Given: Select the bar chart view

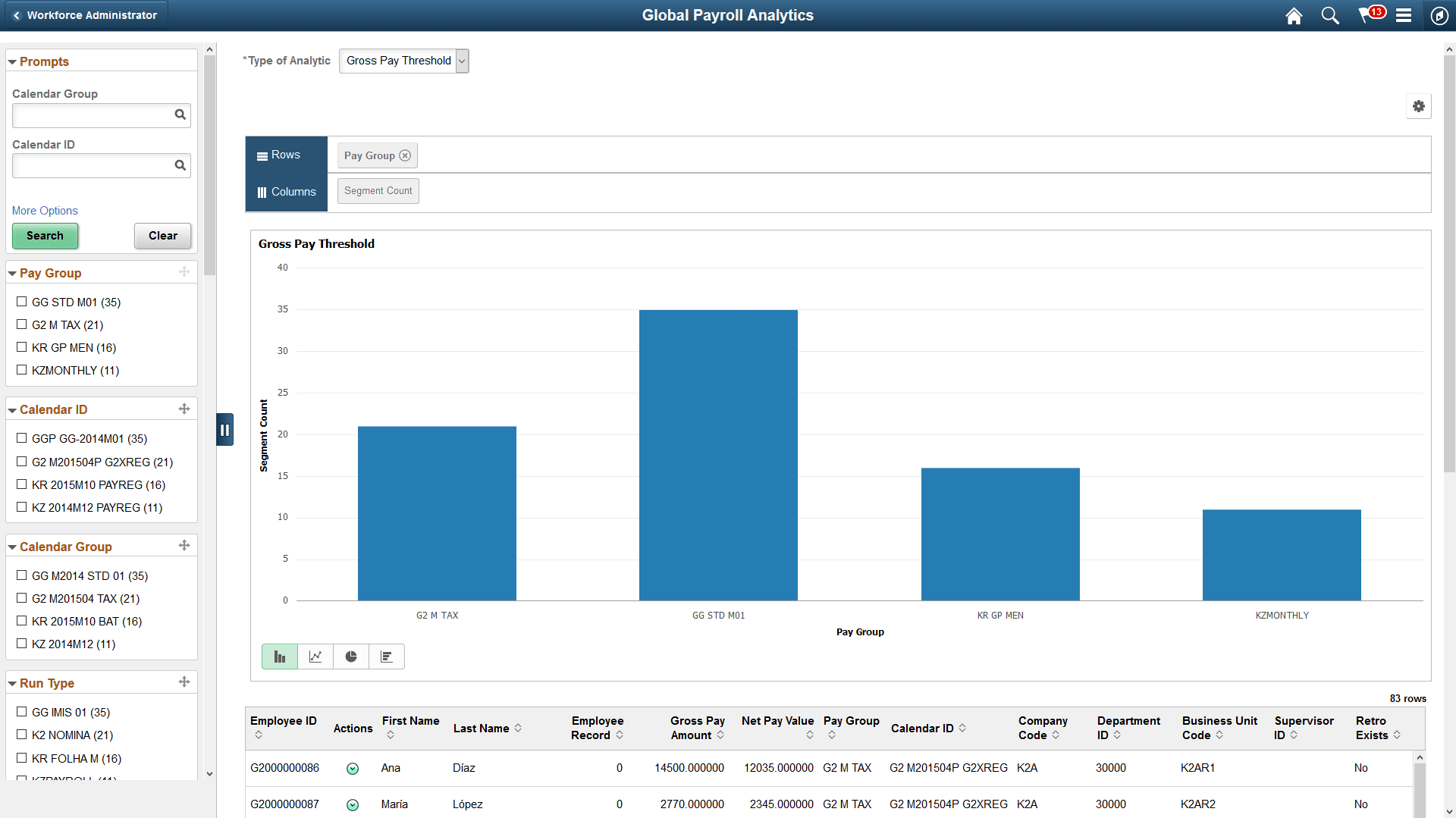Looking at the screenshot, I should [279, 656].
